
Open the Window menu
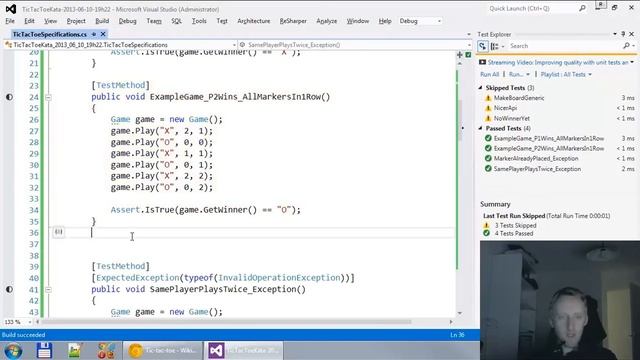point(358,21)
